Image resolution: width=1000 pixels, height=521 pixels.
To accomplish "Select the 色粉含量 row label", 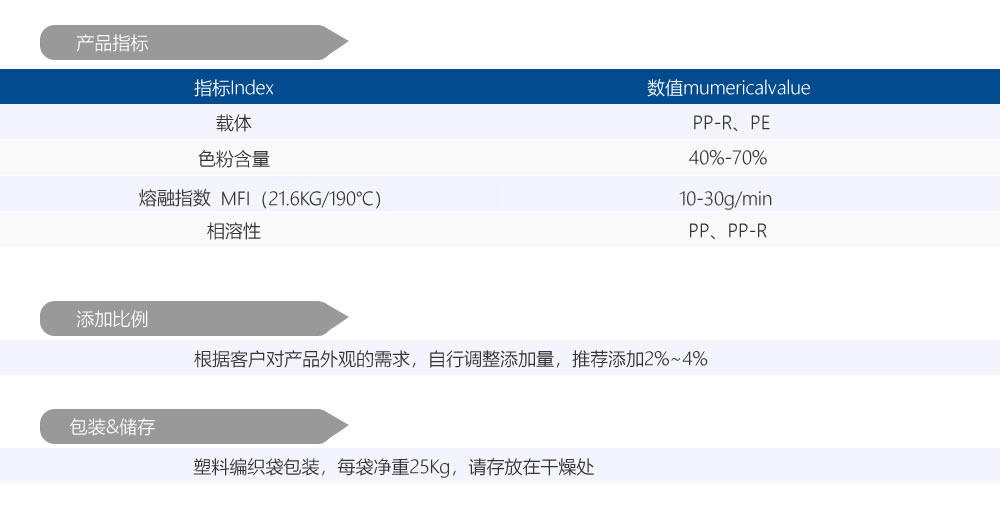I will [x=233, y=158].
